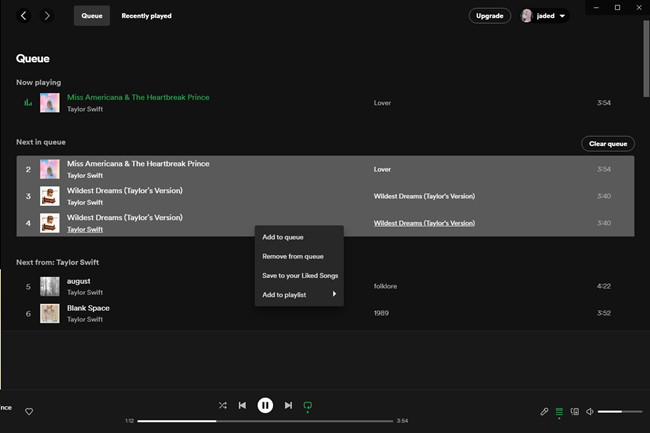Click the Upgrade button
650x433 pixels.
(x=490, y=16)
